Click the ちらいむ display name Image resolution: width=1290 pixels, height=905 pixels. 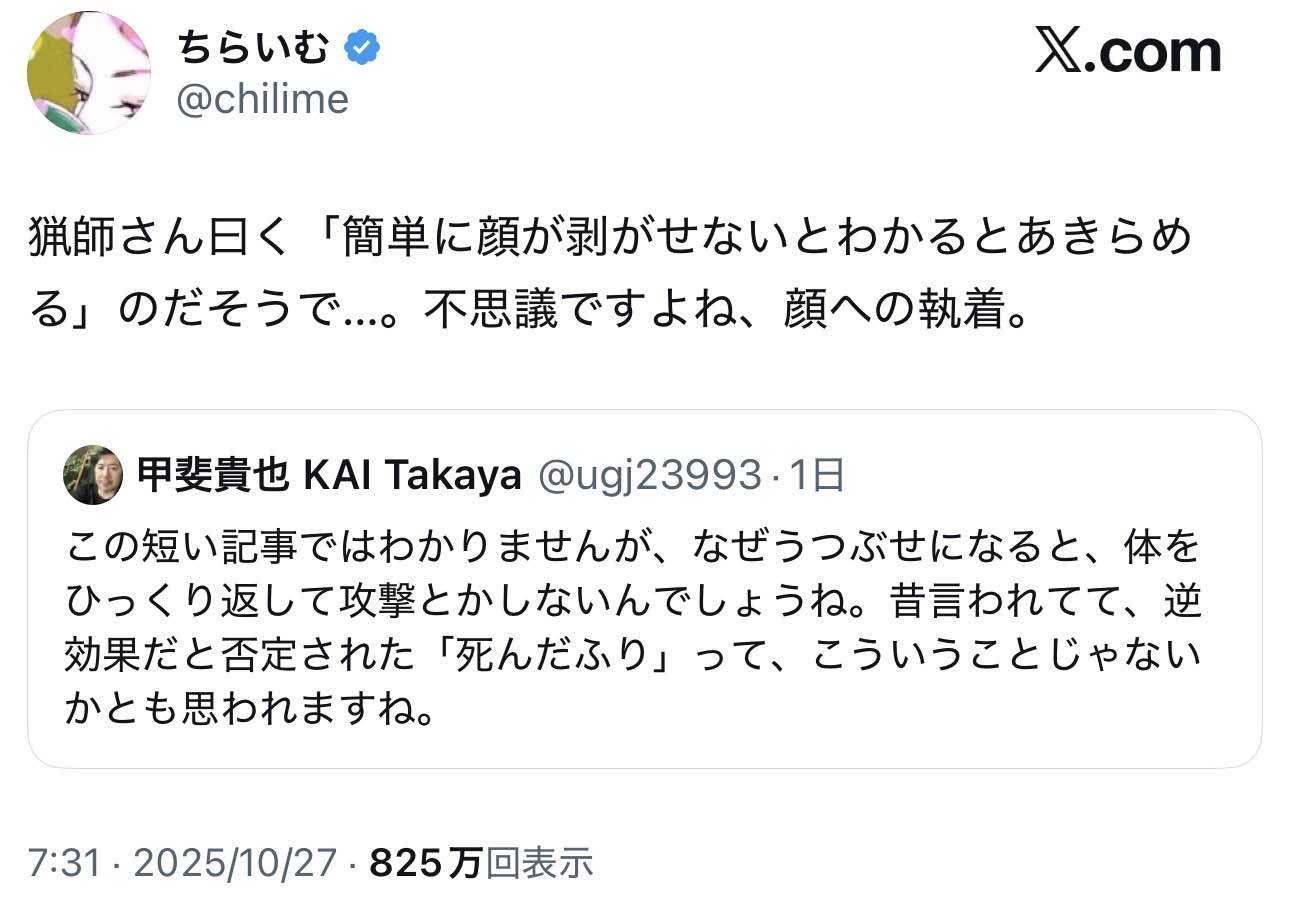253,47
